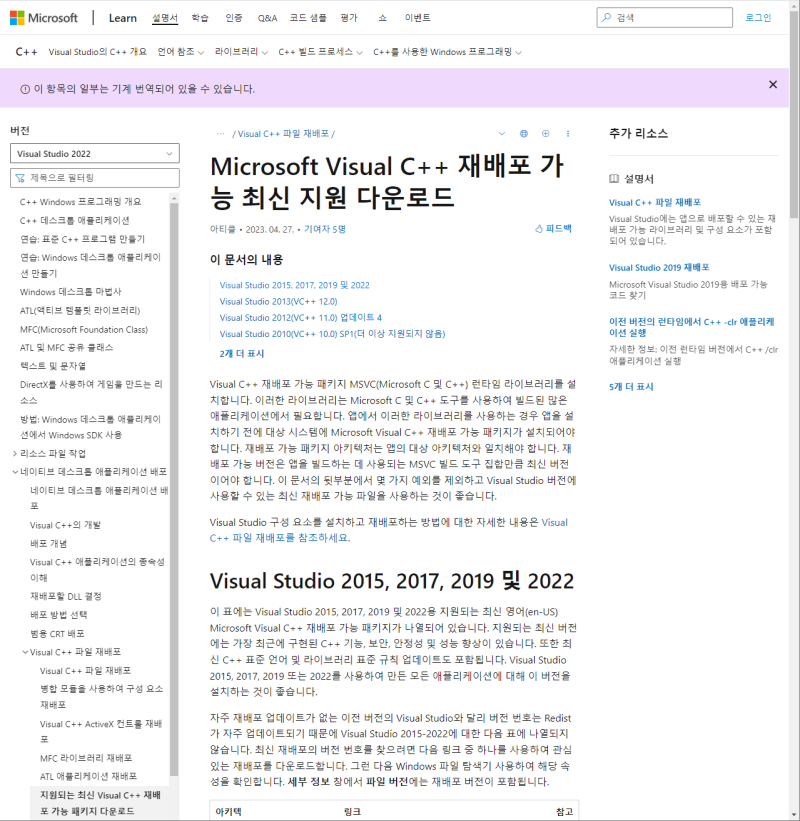Open ATL 및 MFC 공유 클래스 in sidebar
Image resolution: width=800 pixels, height=821 pixels.
(66, 348)
